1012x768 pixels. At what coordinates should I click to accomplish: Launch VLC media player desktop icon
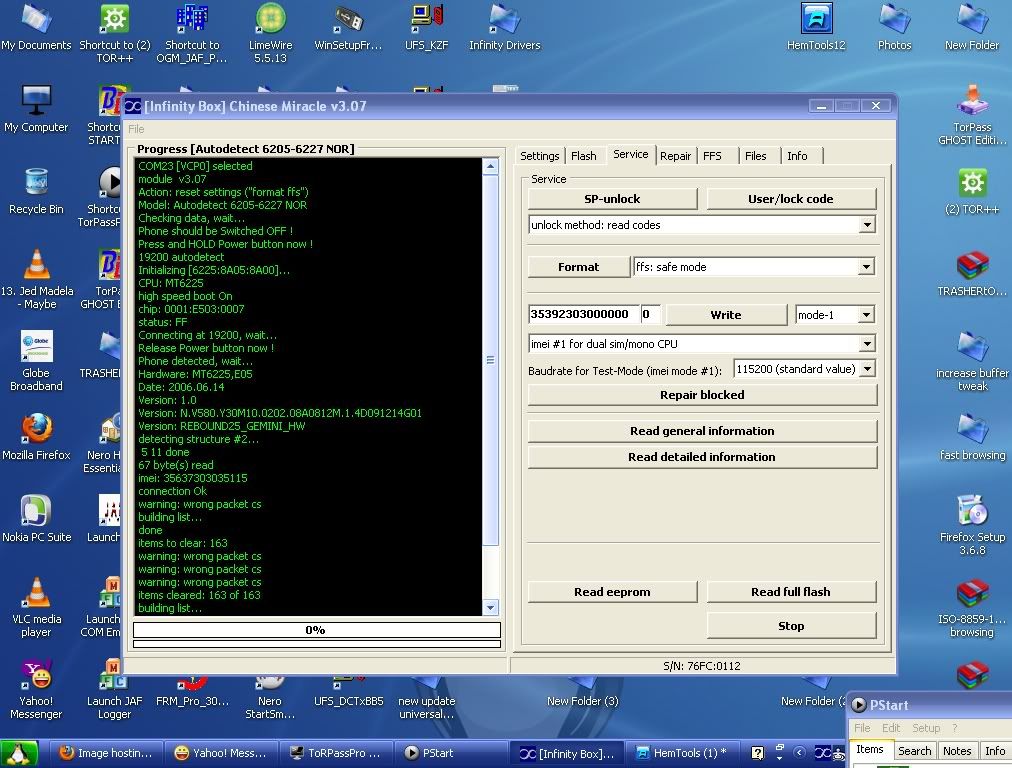point(36,607)
